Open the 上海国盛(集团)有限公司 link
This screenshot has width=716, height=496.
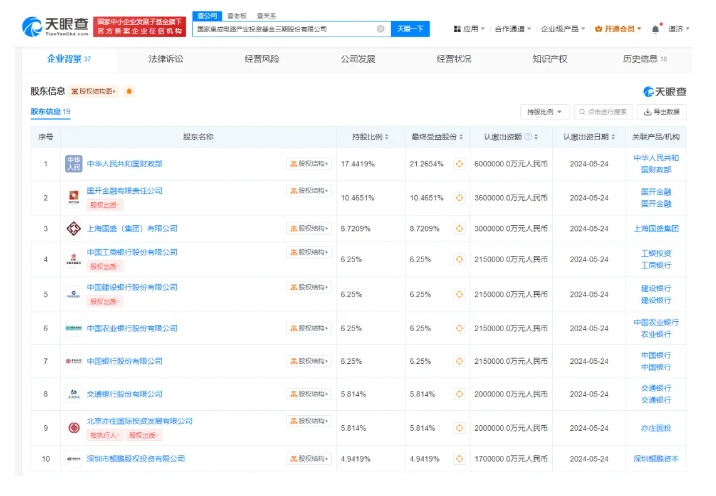point(132,228)
